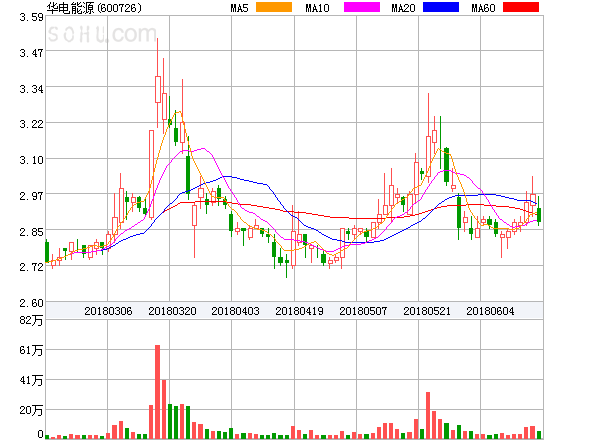The image size is (600, 440).
Task: Click the MA60 legend label
Action: click(x=483, y=8)
